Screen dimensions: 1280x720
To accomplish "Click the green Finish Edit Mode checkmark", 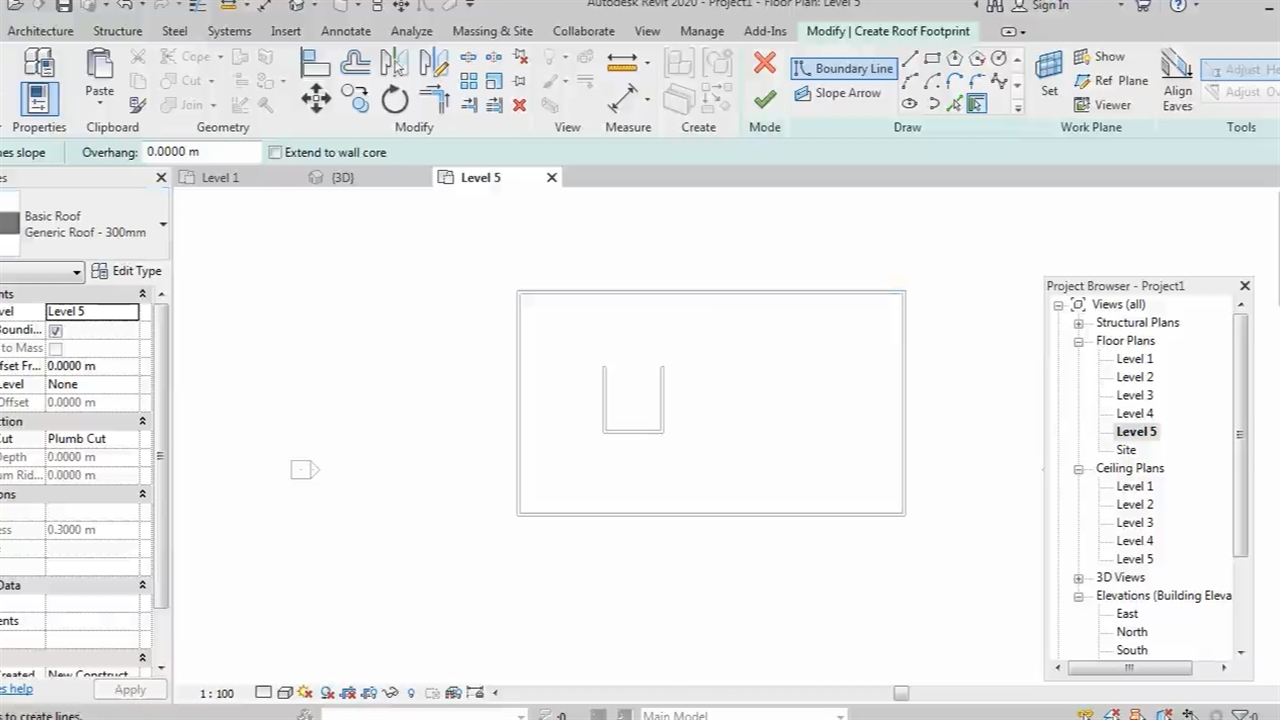I will click(x=765, y=99).
